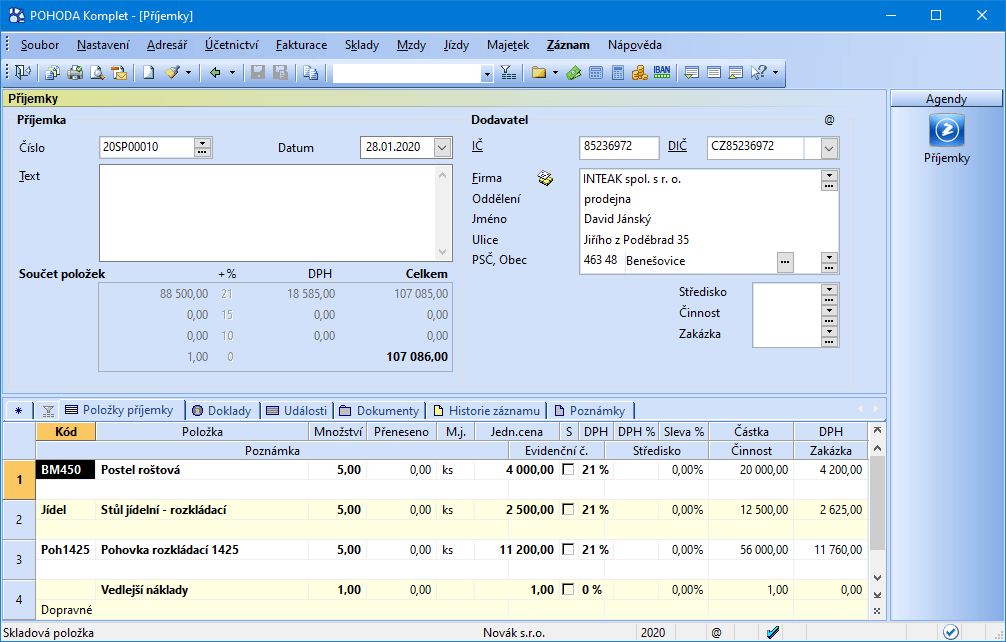Image resolution: width=1006 pixels, height=642 pixels.
Task: Click the @ icon beside Dodavatel
Action: point(830,120)
